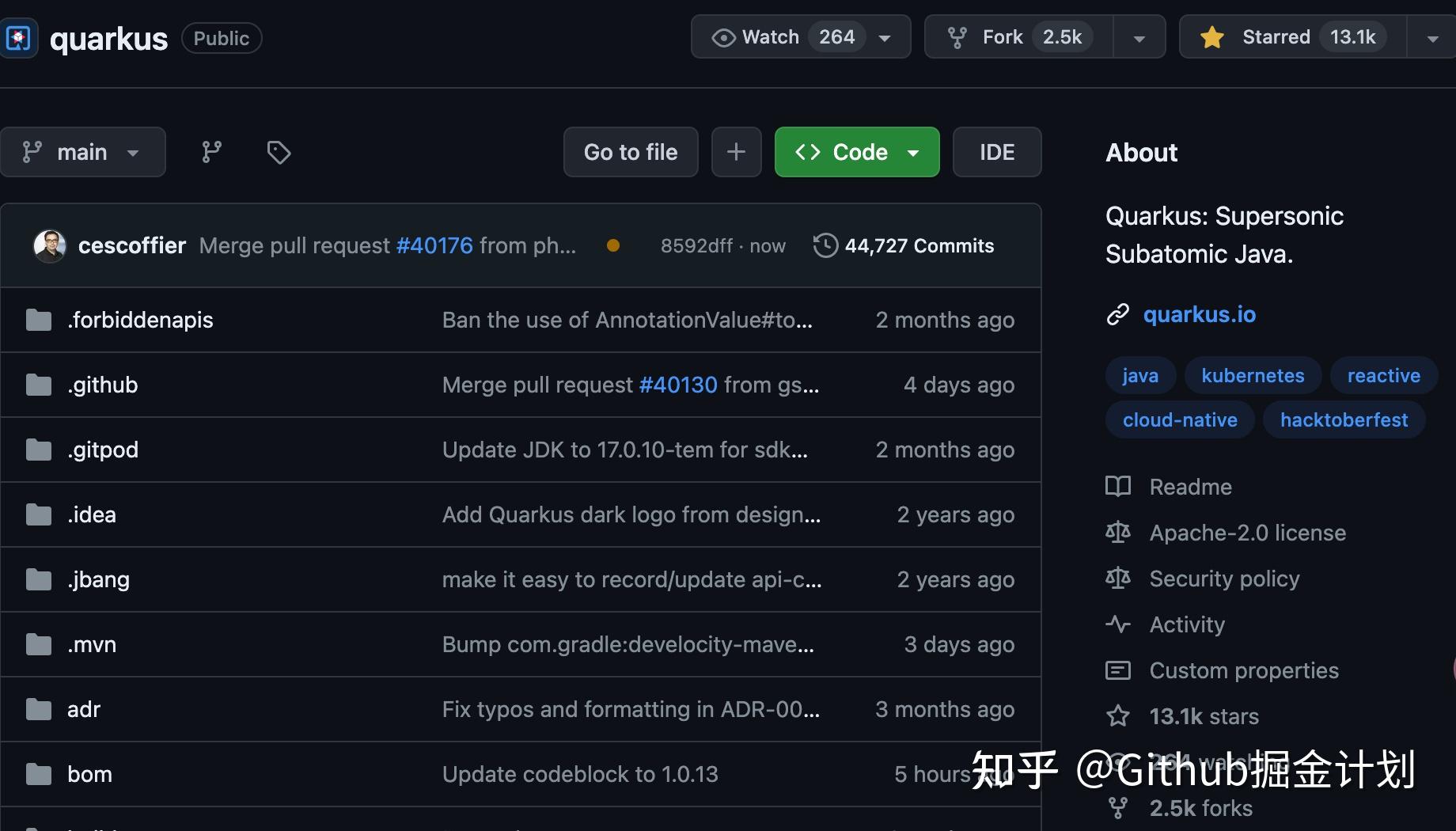Viewport: 1456px width, 831px height.
Task: Click the orange commit status dot
Action: [612, 245]
